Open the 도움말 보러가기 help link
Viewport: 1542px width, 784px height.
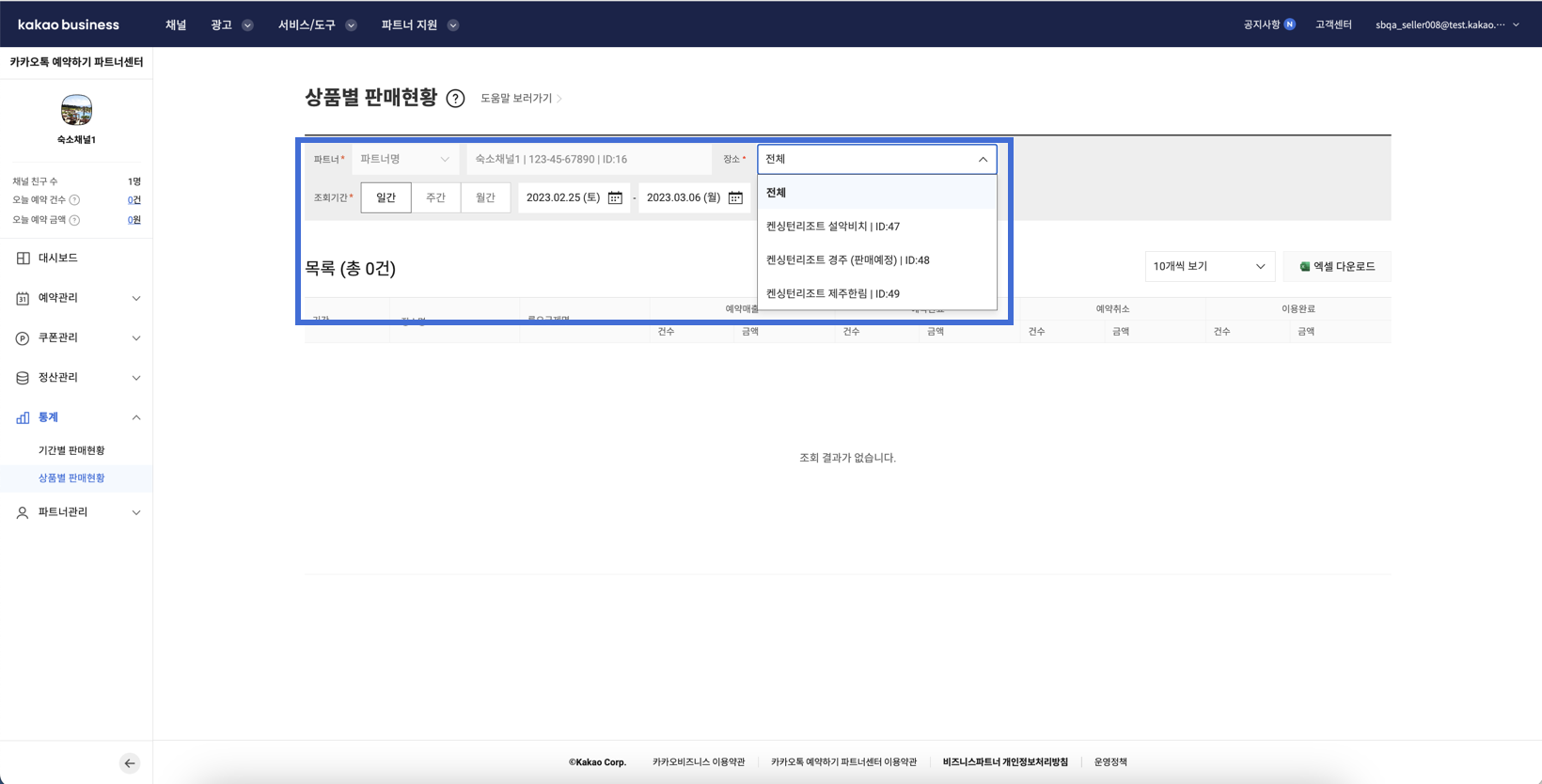tap(521, 99)
